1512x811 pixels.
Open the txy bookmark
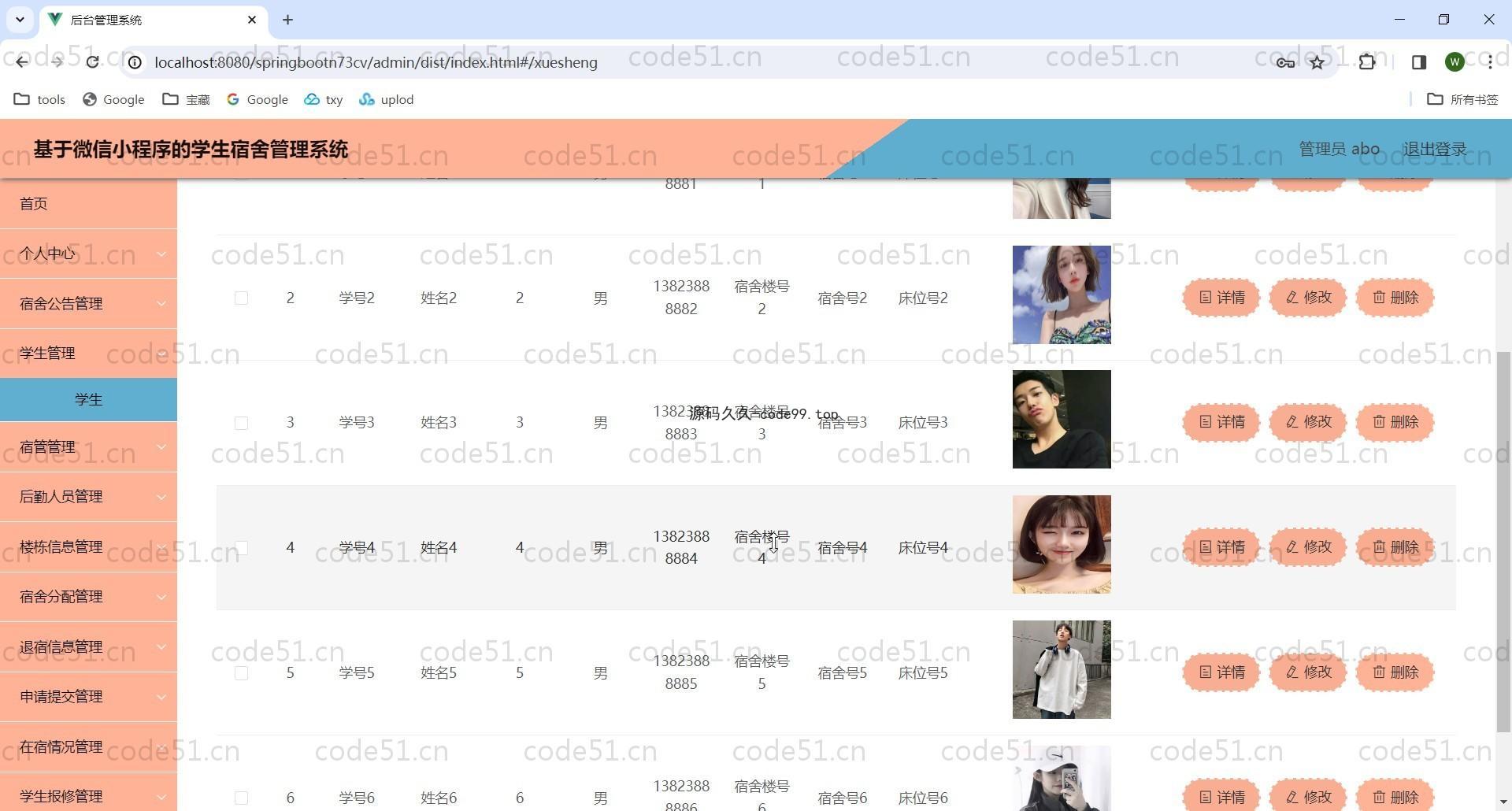tap(324, 99)
